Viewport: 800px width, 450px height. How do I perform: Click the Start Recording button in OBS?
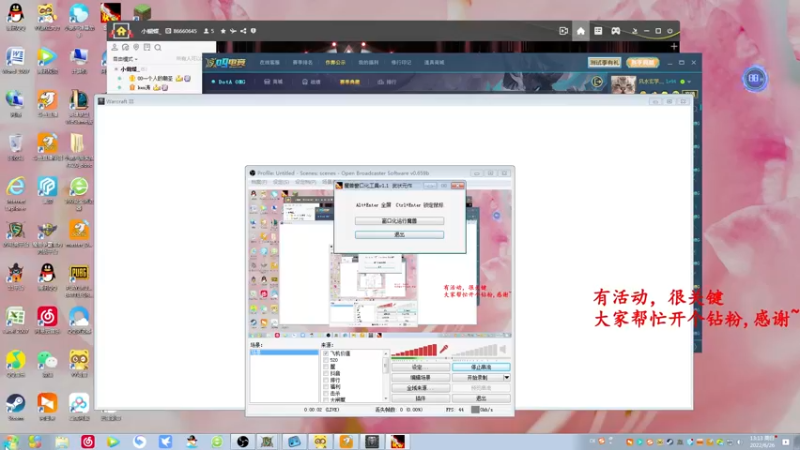[477, 378]
